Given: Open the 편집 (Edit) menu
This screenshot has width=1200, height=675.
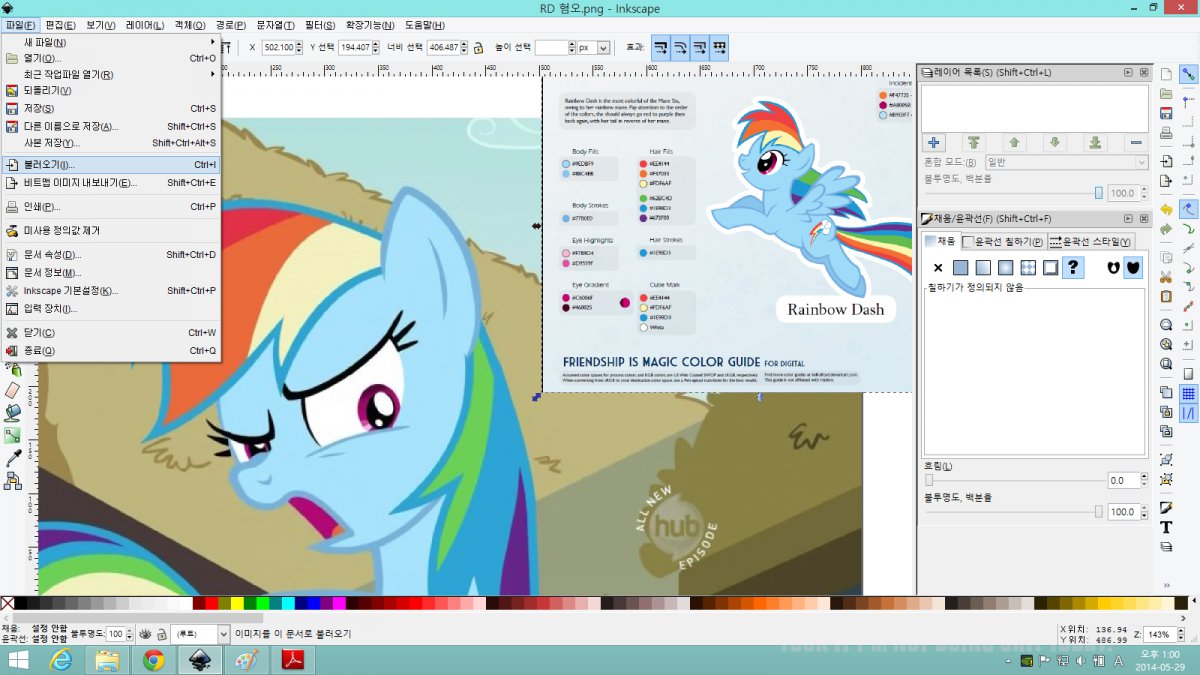Looking at the screenshot, I should tap(60, 25).
